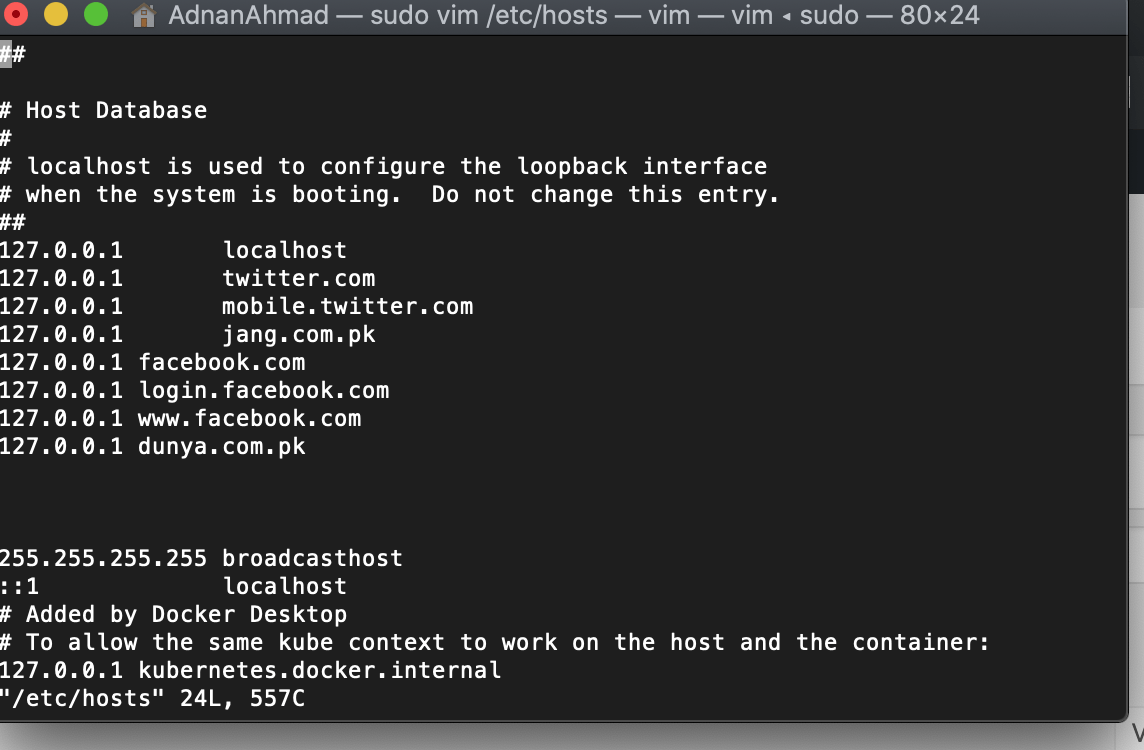Click the ::1 localhost IPv6 entry
The image size is (1144, 750).
tap(174, 586)
